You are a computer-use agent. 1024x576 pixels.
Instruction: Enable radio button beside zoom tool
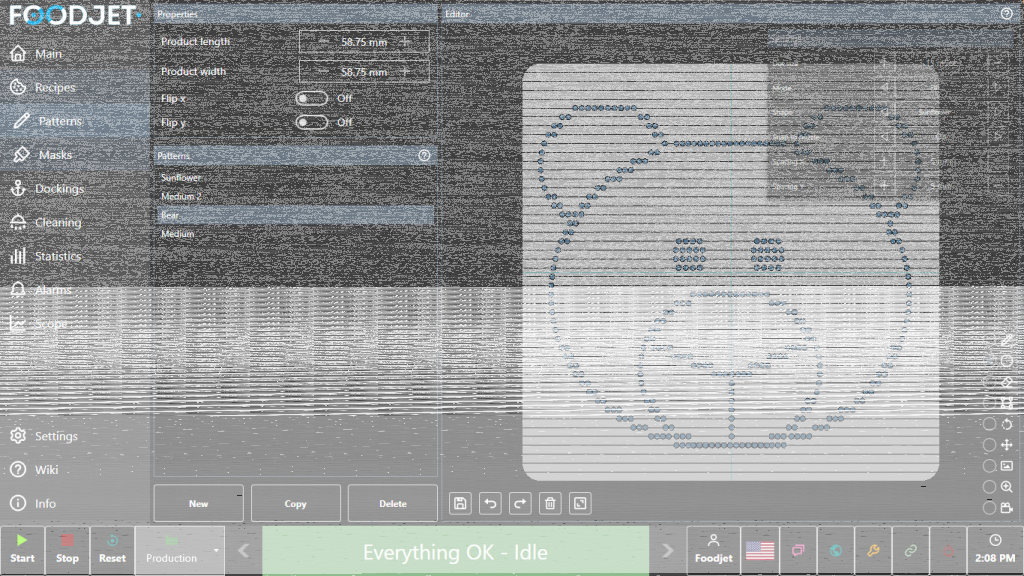pyautogui.click(x=989, y=487)
